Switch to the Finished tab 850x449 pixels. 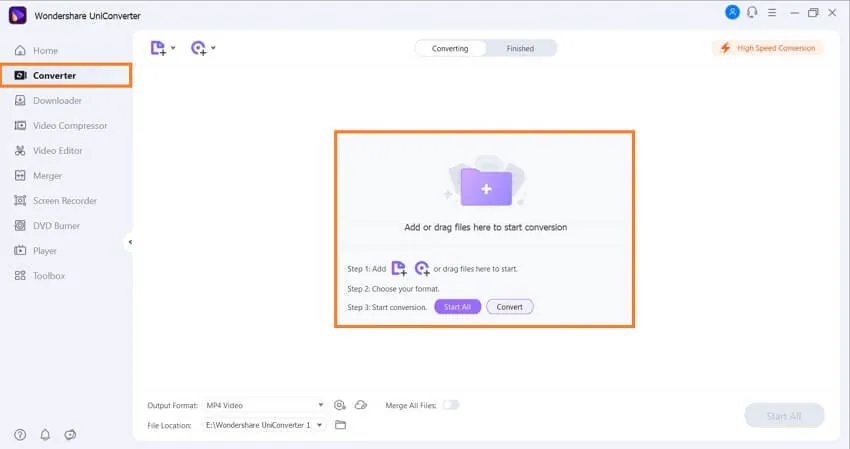point(520,48)
